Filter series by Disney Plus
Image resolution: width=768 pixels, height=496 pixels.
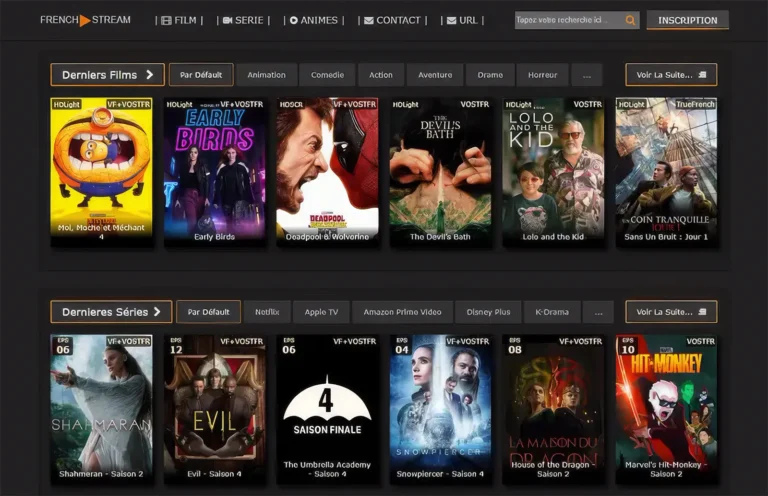[x=488, y=312]
